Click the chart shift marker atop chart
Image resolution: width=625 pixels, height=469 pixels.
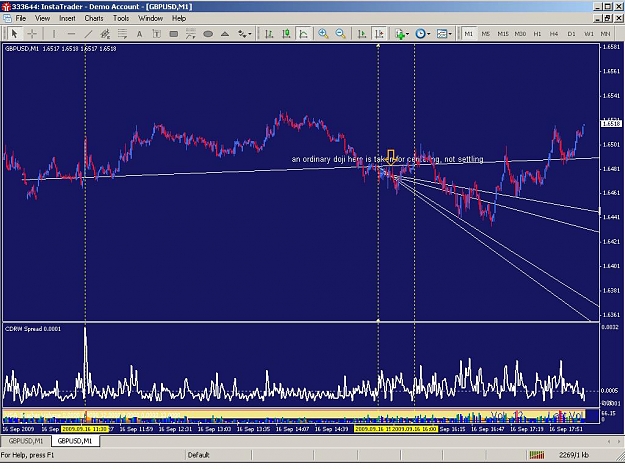[x=378, y=46]
